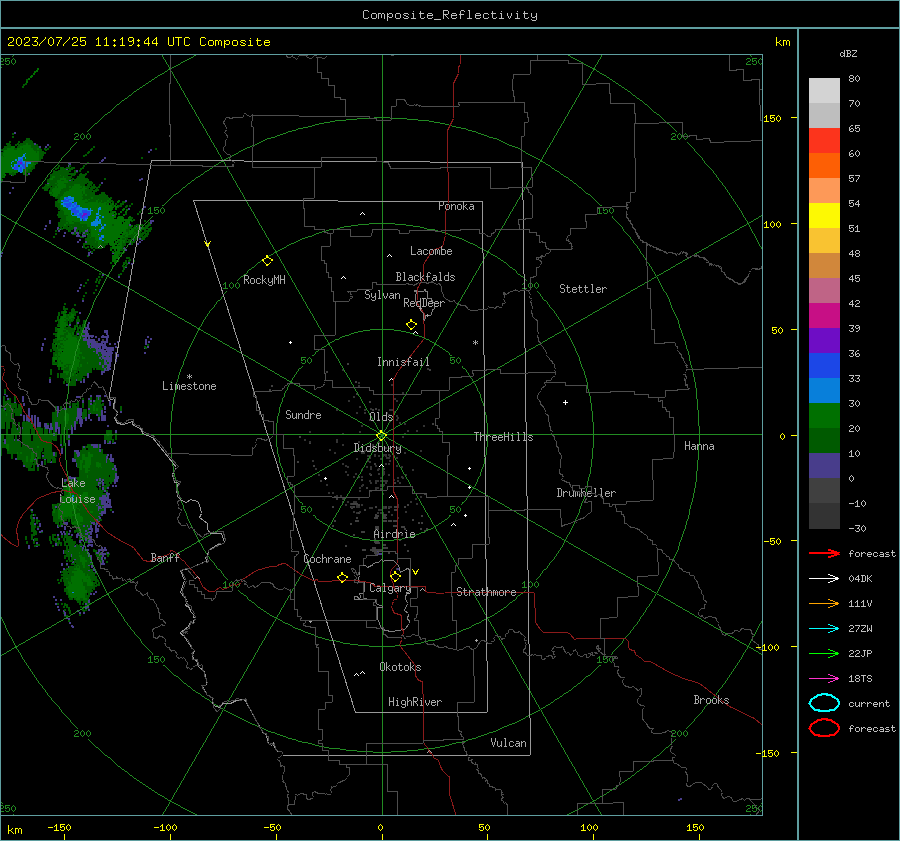900x841 pixels.
Task: Click the cyan current ellipse legend icon
Action: pos(824,703)
